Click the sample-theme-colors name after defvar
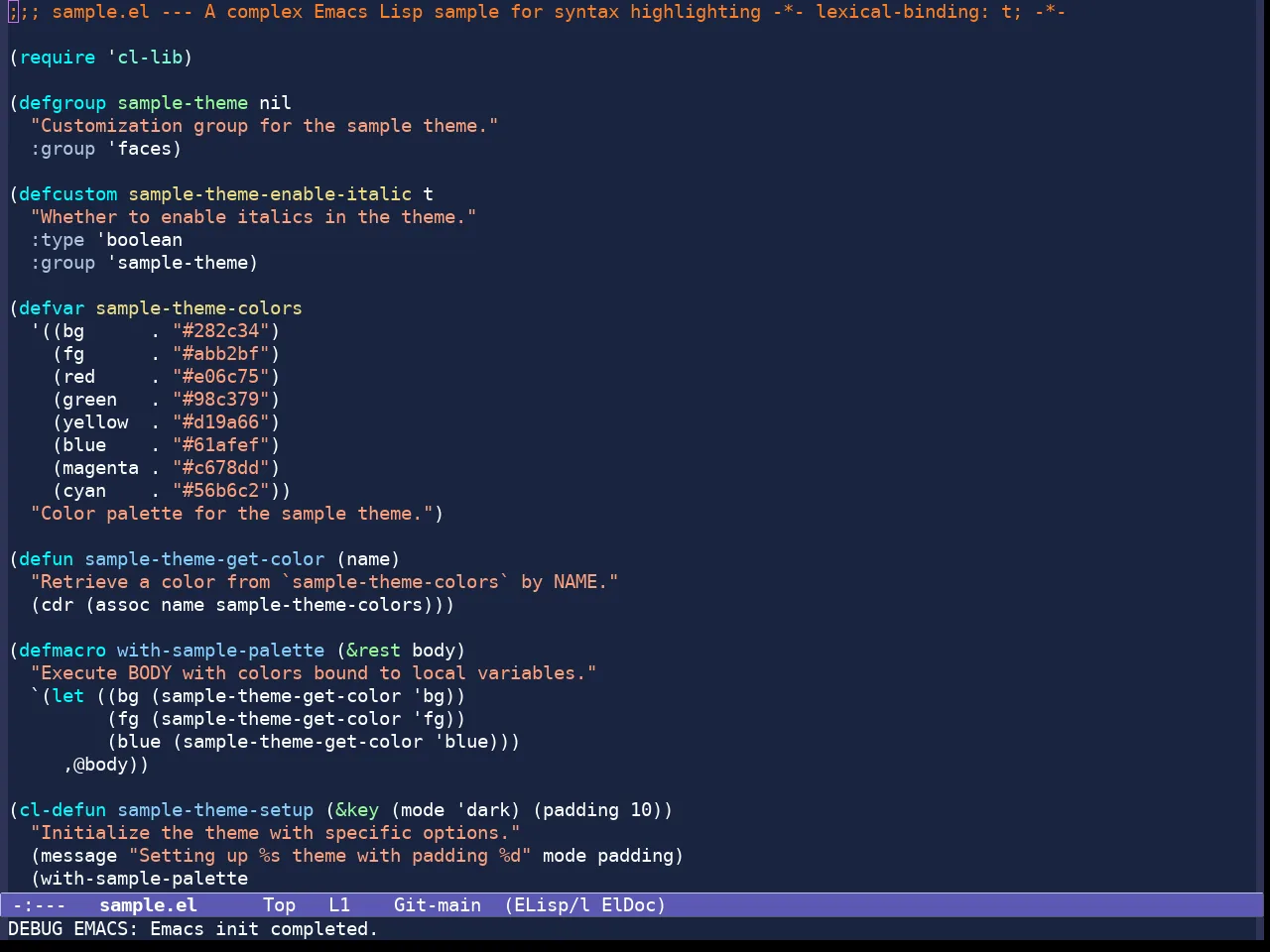 (x=198, y=308)
